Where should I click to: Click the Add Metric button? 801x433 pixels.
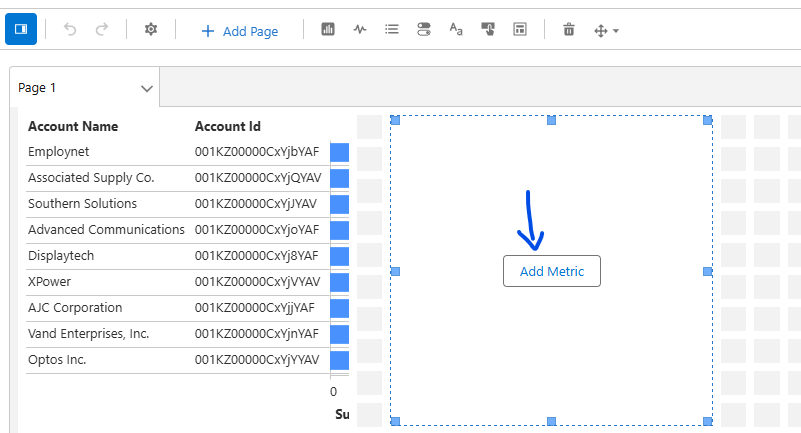[x=551, y=271]
